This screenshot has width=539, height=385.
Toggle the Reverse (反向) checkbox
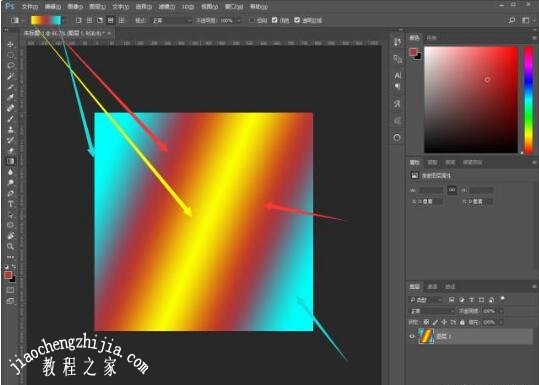tap(252, 20)
